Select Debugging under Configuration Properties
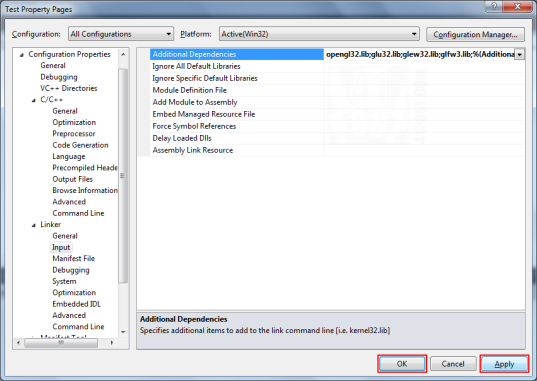Viewport: 537px width, 381px height. (59, 77)
